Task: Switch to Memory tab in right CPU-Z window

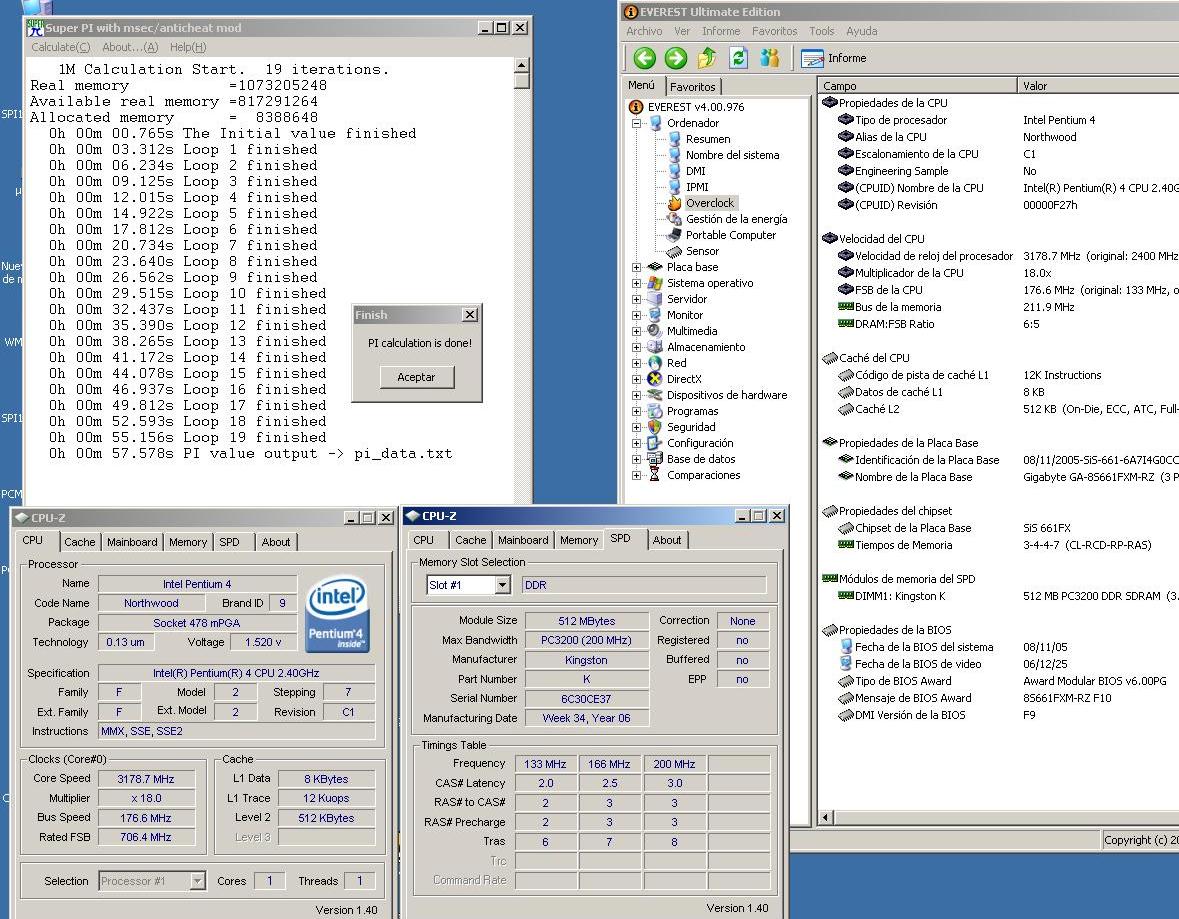Action: pyautogui.click(x=578, y=540)
